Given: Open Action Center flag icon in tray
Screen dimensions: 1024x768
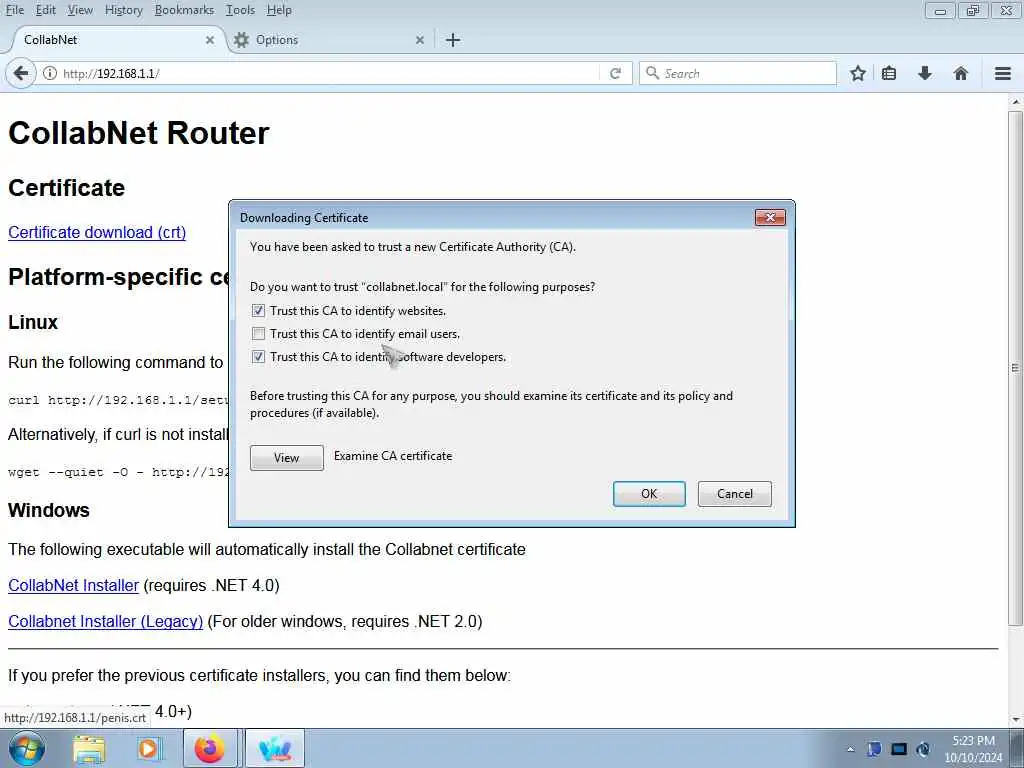Looking at the screenshot, I should pyautogui.click(x=874, y=749).
